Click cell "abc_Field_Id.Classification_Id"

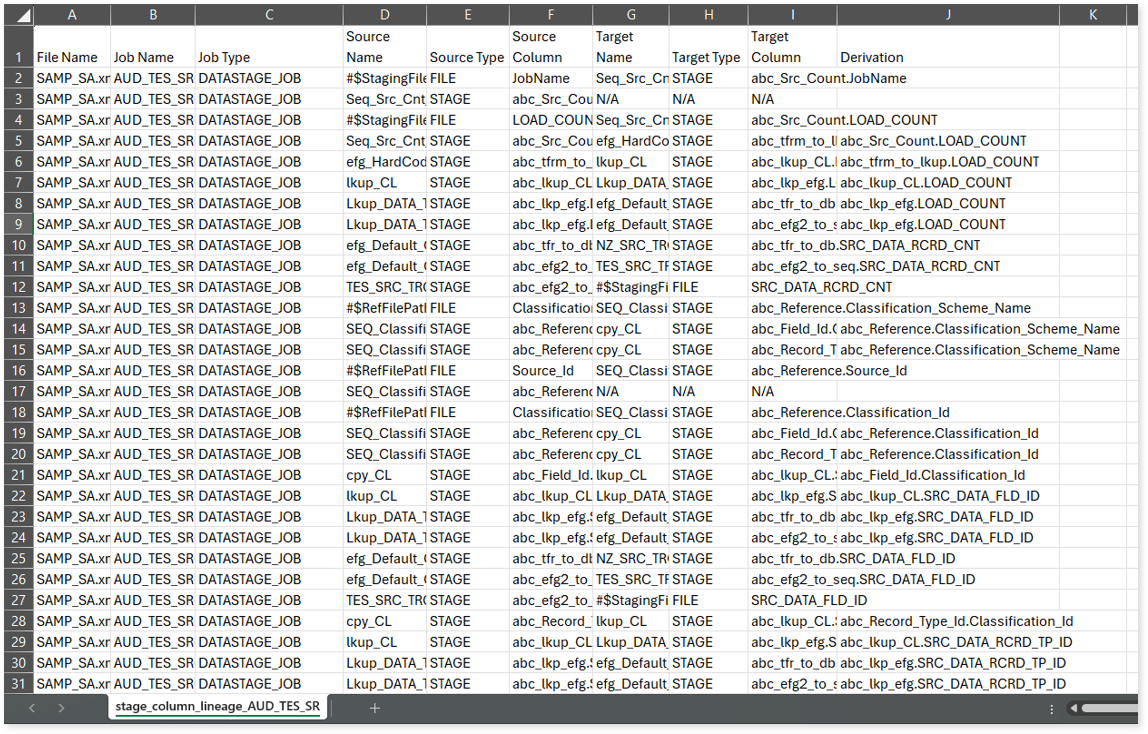coord(948,475)
